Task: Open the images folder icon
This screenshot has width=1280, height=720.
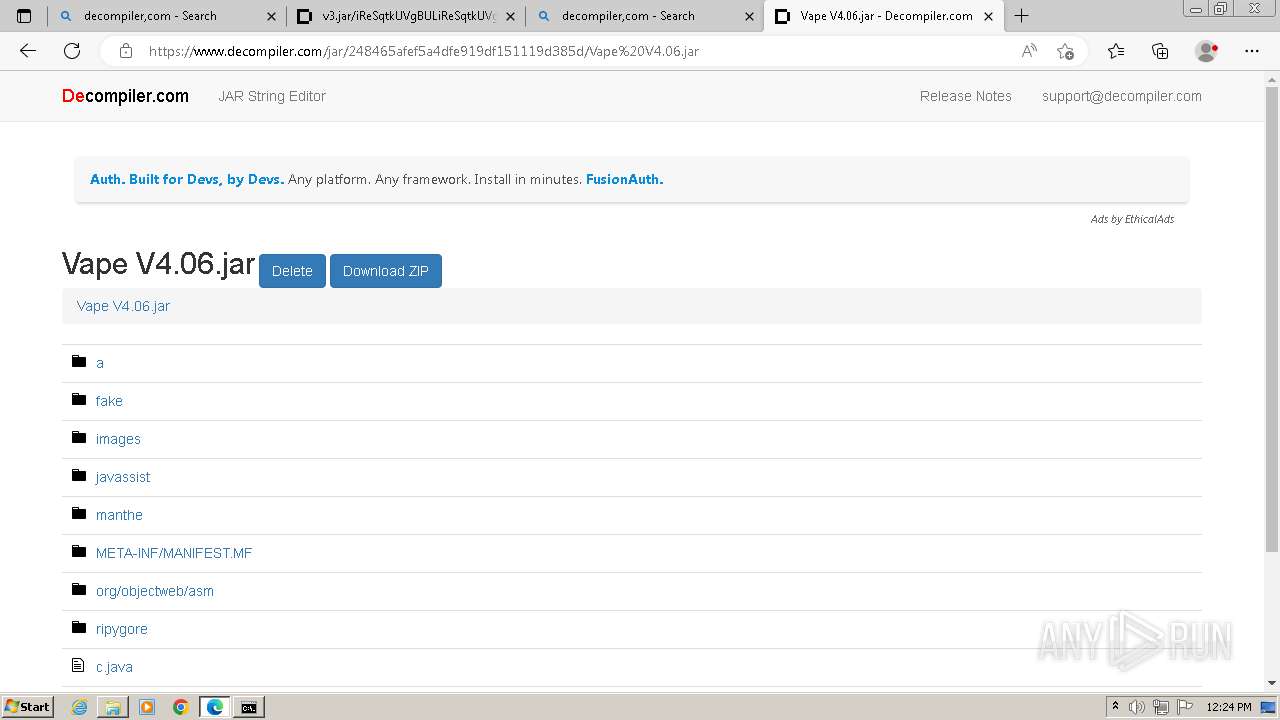Action: (x=79, y=437)
